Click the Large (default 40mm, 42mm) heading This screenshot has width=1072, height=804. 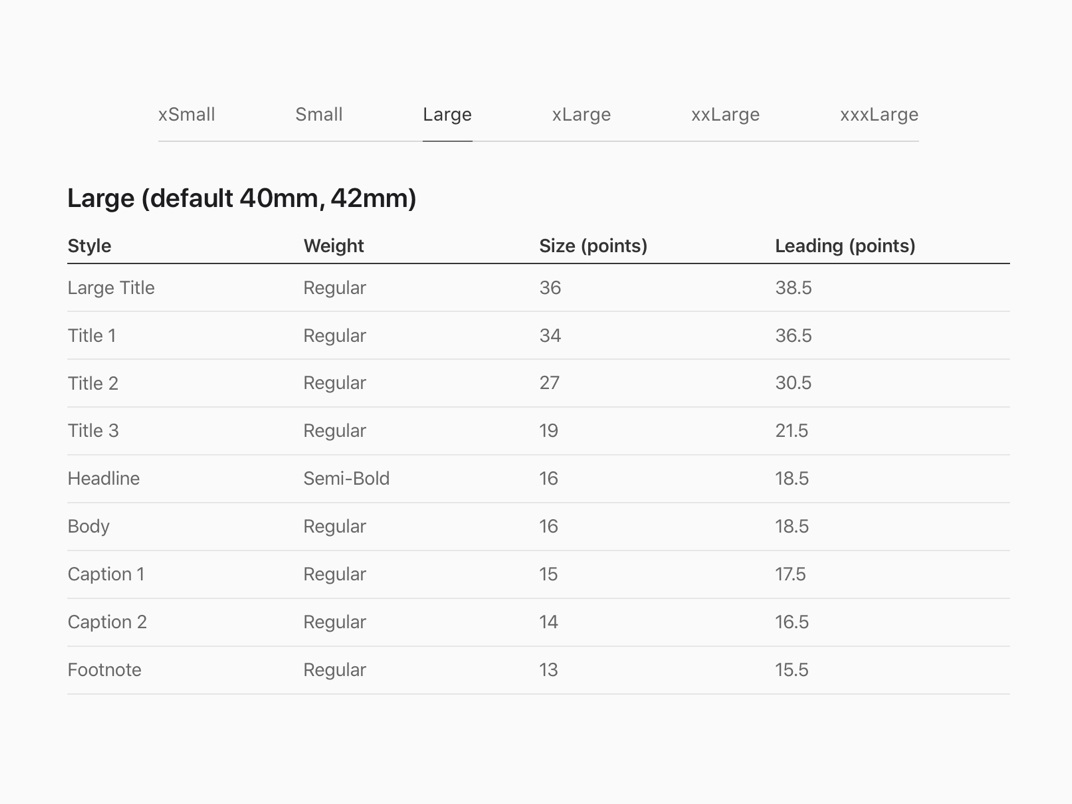point(242,198)
